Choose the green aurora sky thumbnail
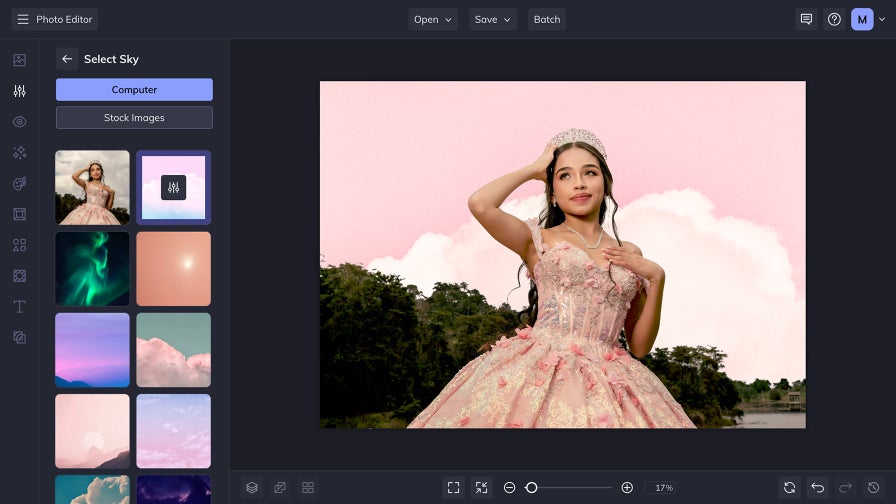Viewport: 896px width, 504px height. 92,269
